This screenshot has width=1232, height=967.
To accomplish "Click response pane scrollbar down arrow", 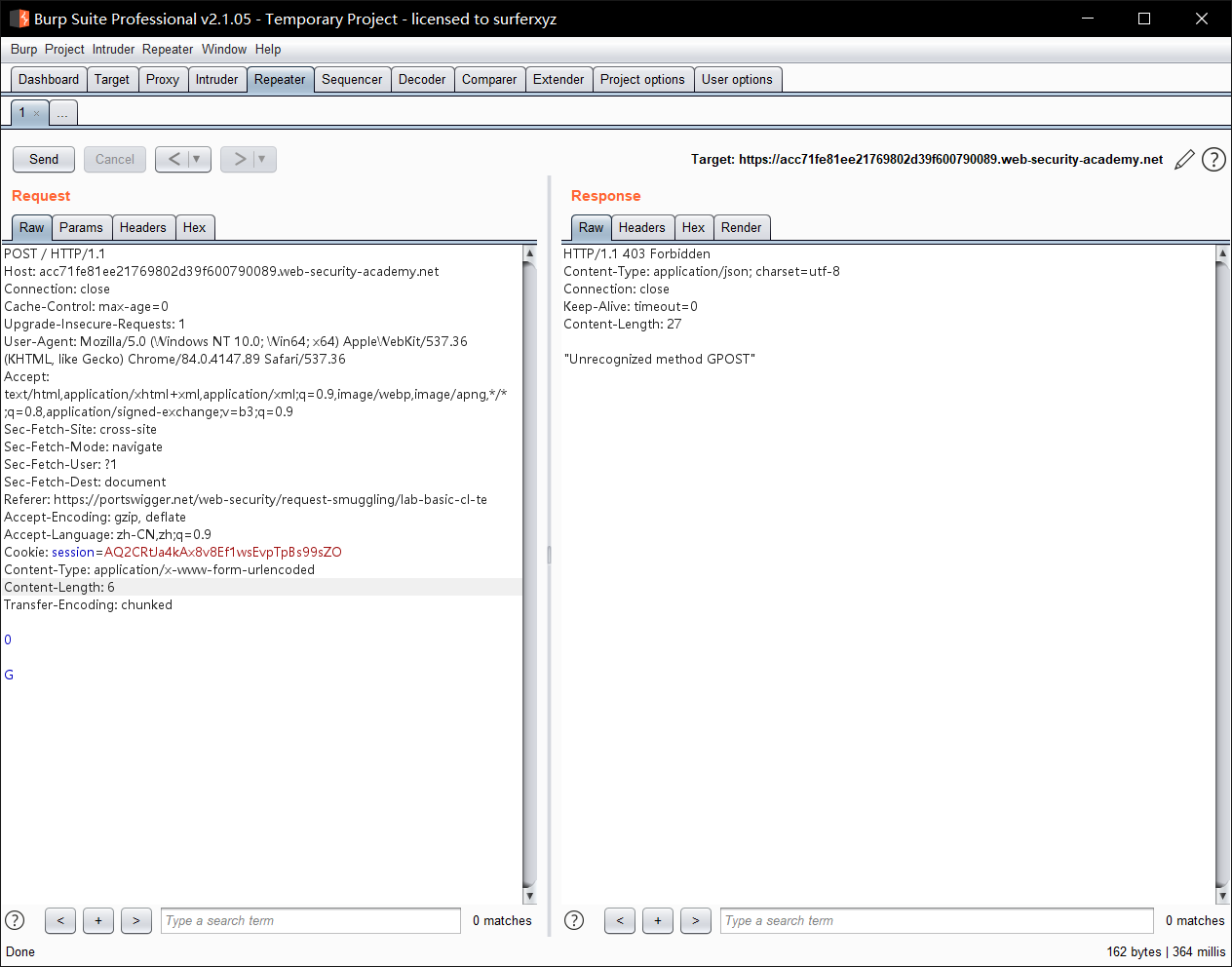I will tap(1222, 896).
